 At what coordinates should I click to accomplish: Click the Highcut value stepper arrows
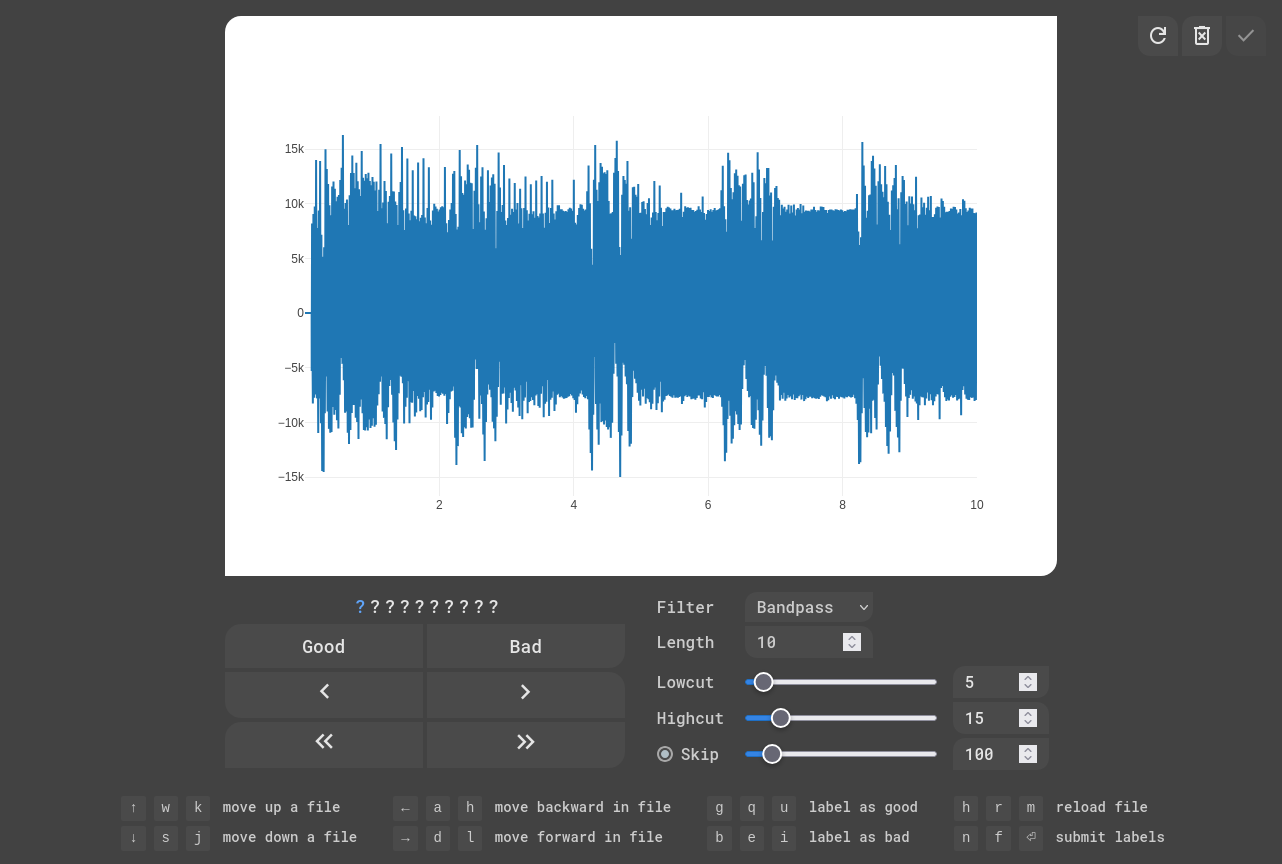[x=1027, y=718]
